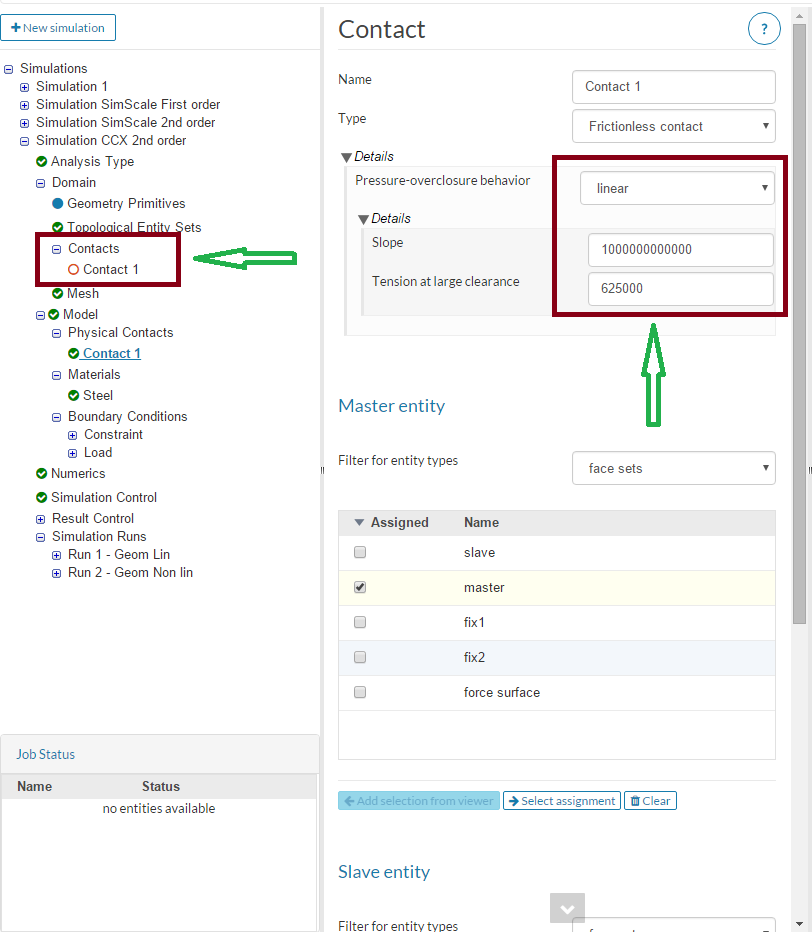Screen dimensions: 812x932
Task: Click the Select assignment button
Action: 562,801
